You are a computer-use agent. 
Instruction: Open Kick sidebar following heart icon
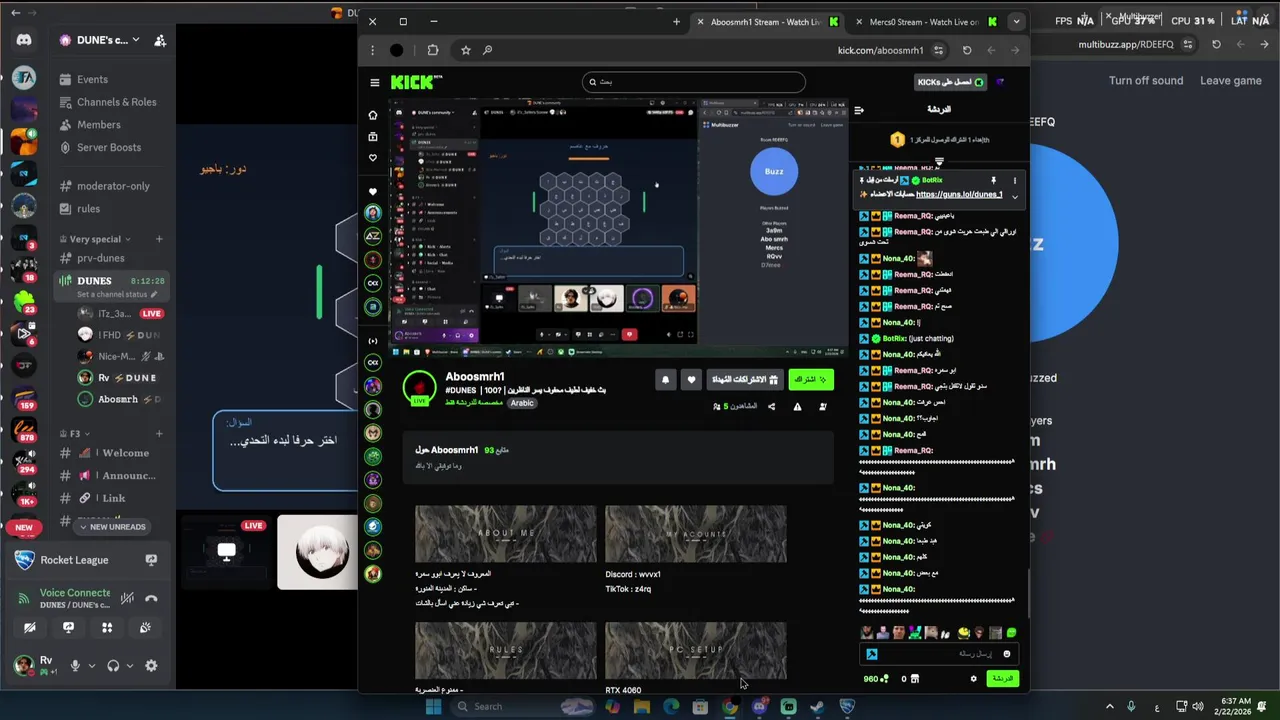373,158
